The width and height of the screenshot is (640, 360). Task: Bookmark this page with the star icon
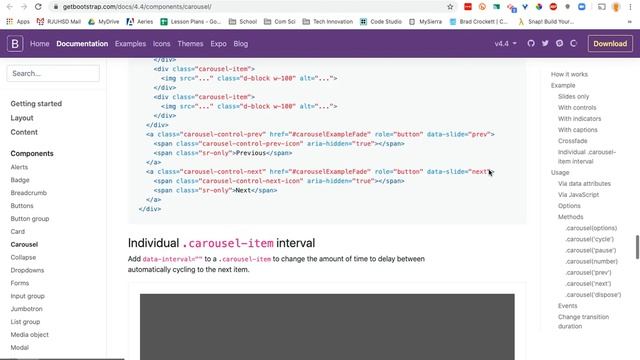point(450,7)
